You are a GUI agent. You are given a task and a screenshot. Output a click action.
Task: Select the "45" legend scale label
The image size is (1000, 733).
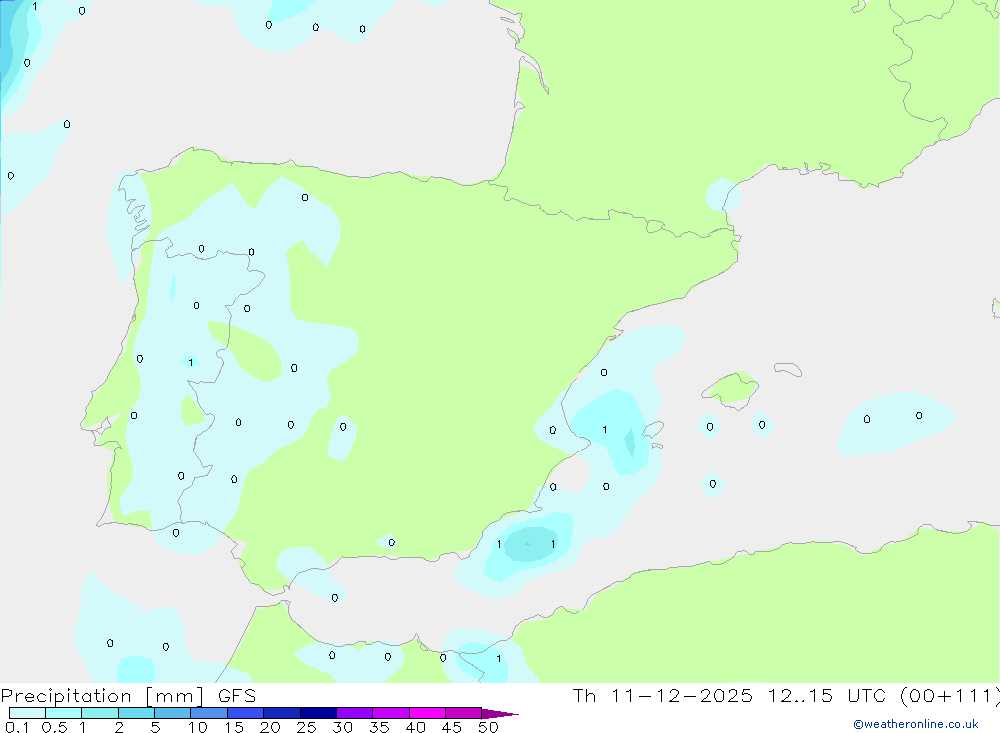click(x=452, y=727)
